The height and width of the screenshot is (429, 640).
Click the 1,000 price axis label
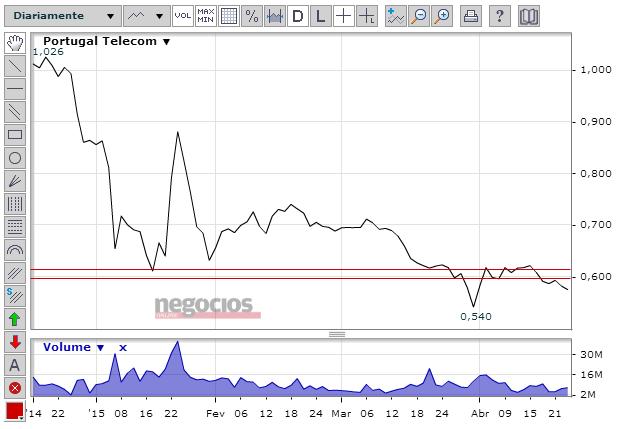coord(596,70)
